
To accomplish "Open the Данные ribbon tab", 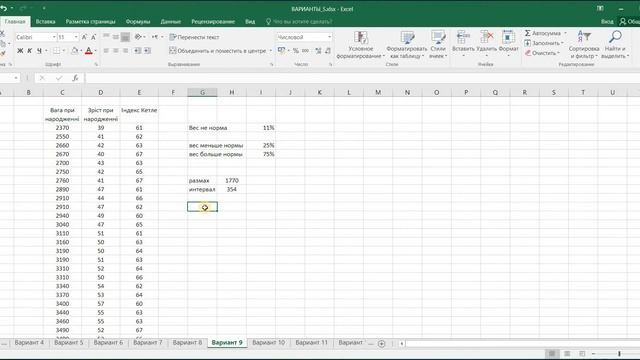I will click(171, 22).
